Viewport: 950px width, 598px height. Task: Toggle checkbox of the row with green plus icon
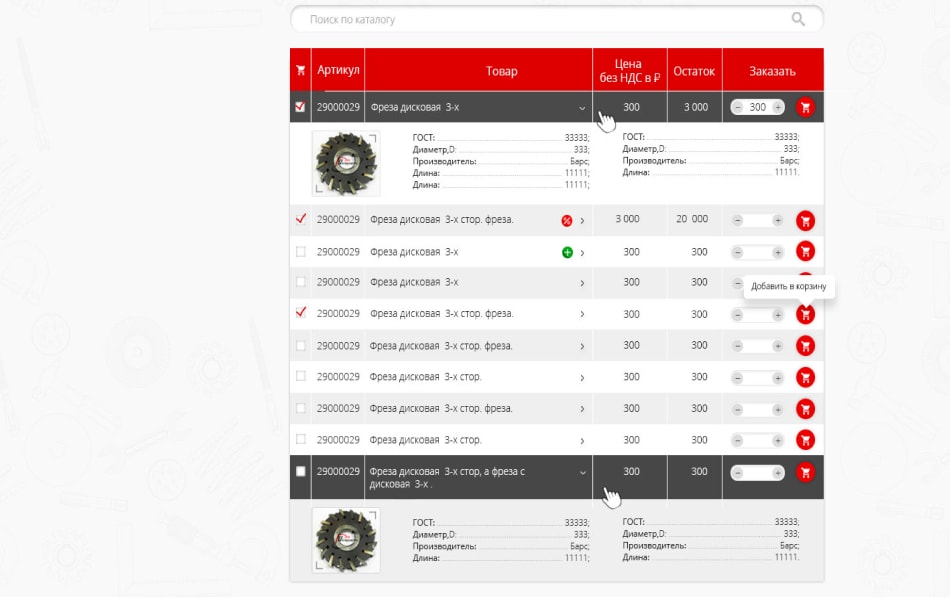(300, 252)
